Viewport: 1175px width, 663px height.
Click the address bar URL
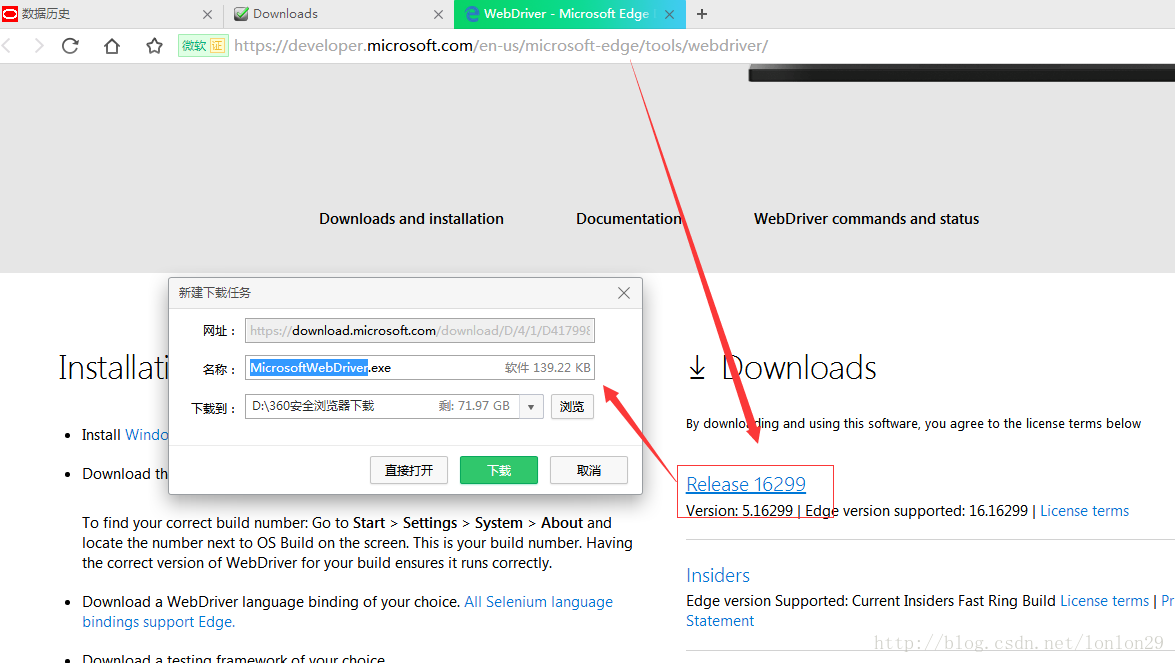point(501,46)
